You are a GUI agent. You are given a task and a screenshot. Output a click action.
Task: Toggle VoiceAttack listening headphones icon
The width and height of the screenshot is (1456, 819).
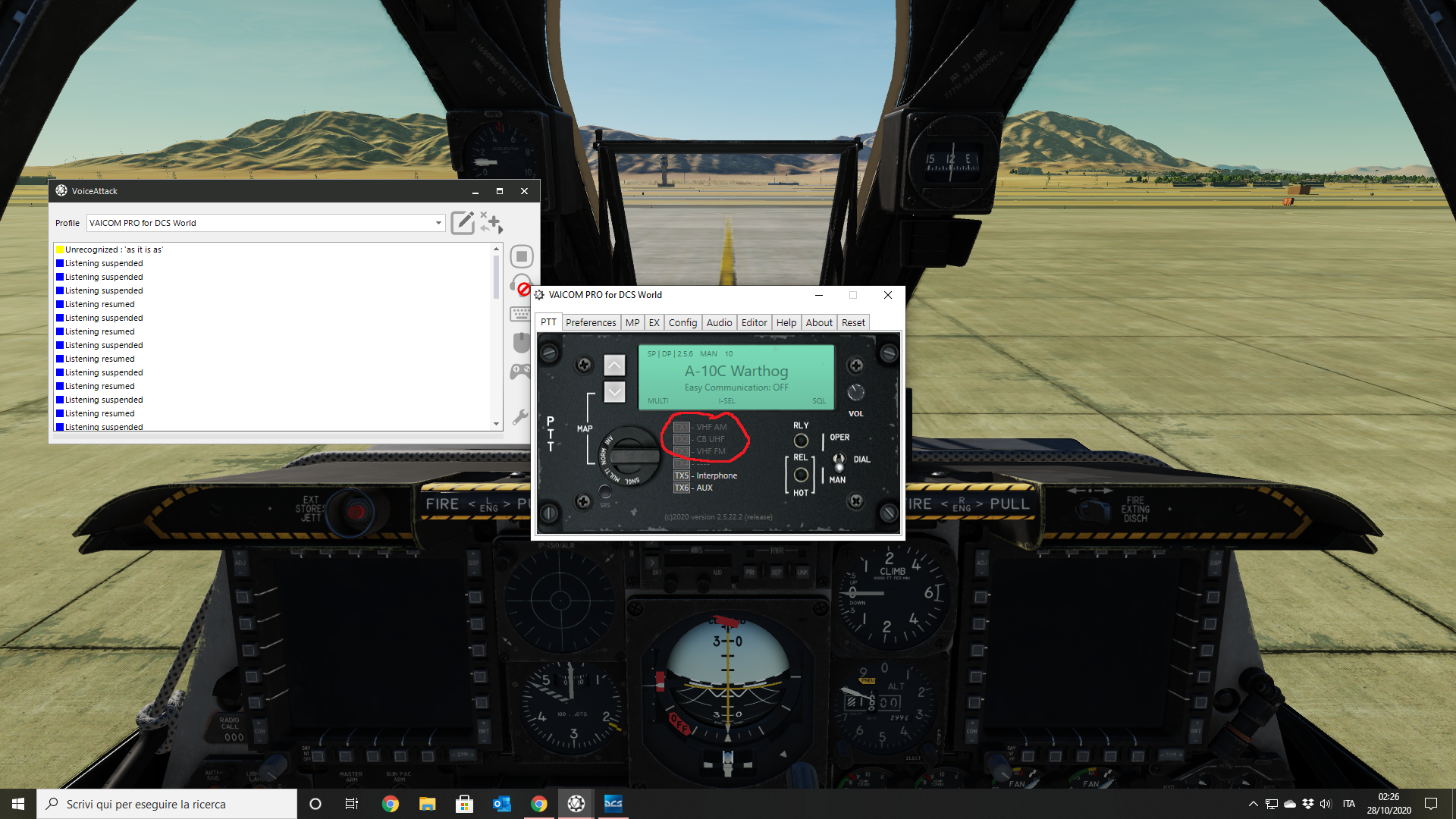click(x=521, y=286)
